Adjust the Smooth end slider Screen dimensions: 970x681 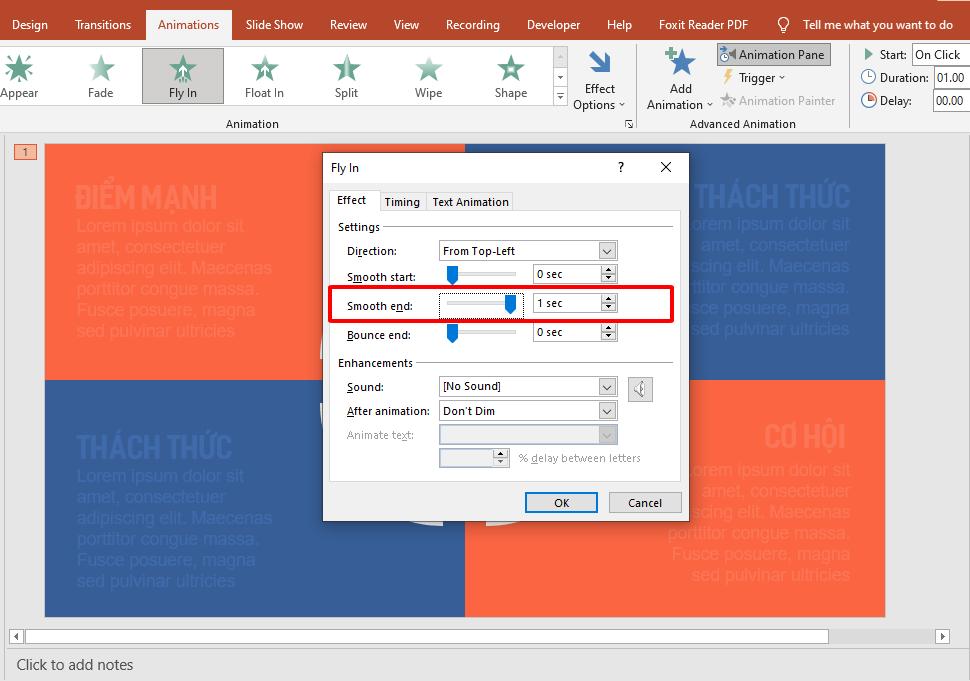[510, 303]
